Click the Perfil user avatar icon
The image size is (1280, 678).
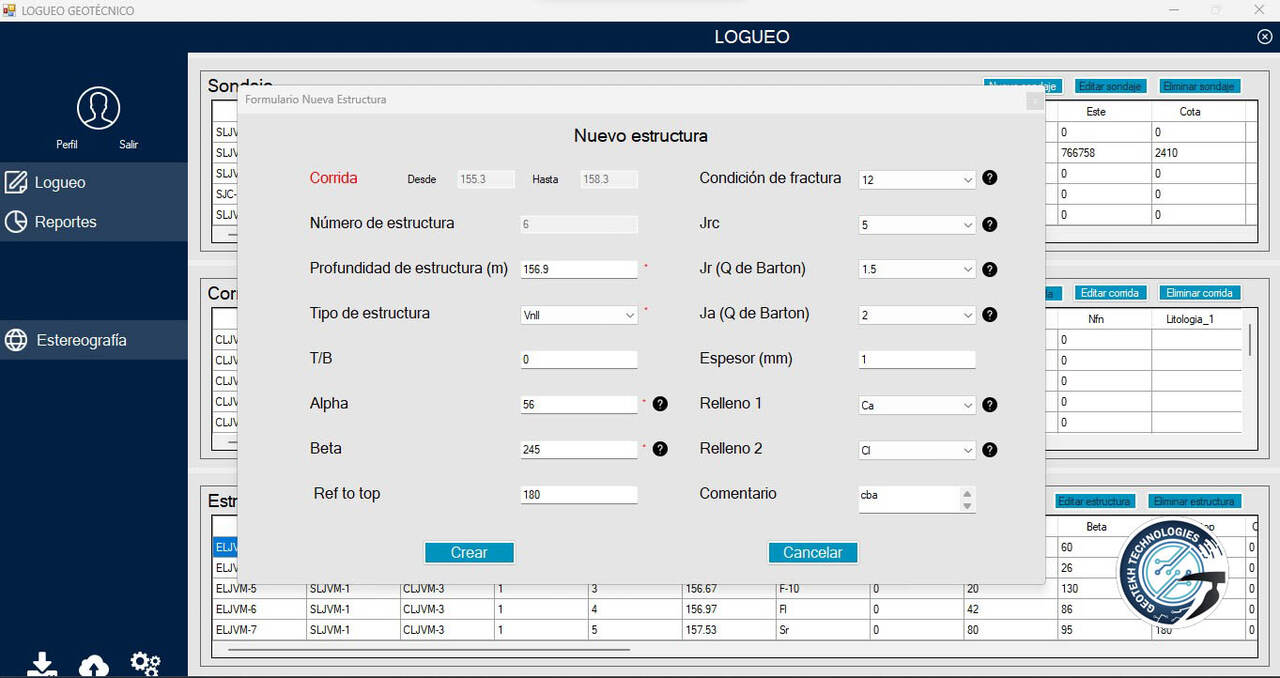(x=98, y=108)
